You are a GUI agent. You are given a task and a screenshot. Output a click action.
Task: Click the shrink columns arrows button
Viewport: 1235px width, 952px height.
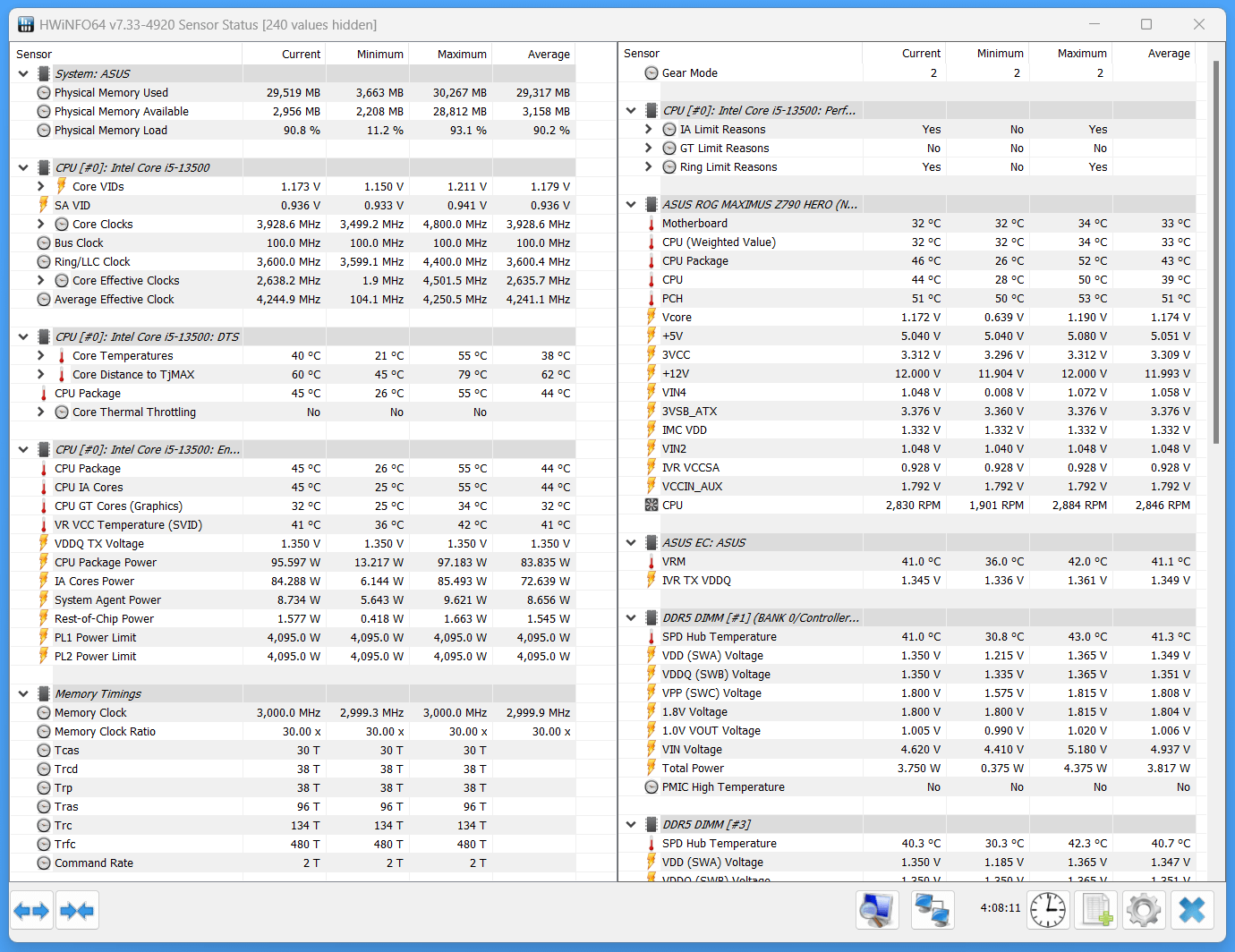tap(77, 911)
